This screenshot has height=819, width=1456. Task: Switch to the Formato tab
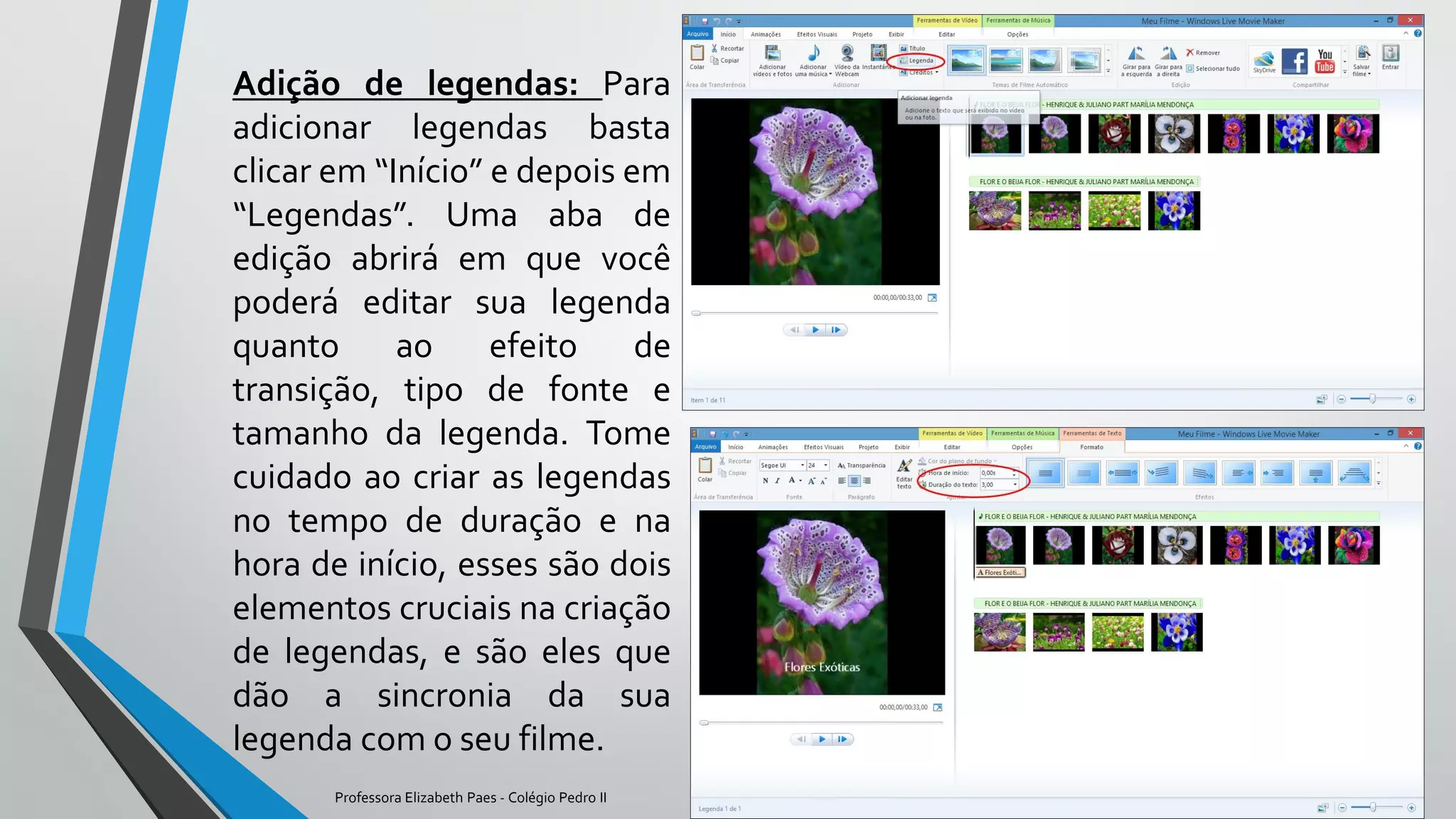click(x=1092, y=447)
